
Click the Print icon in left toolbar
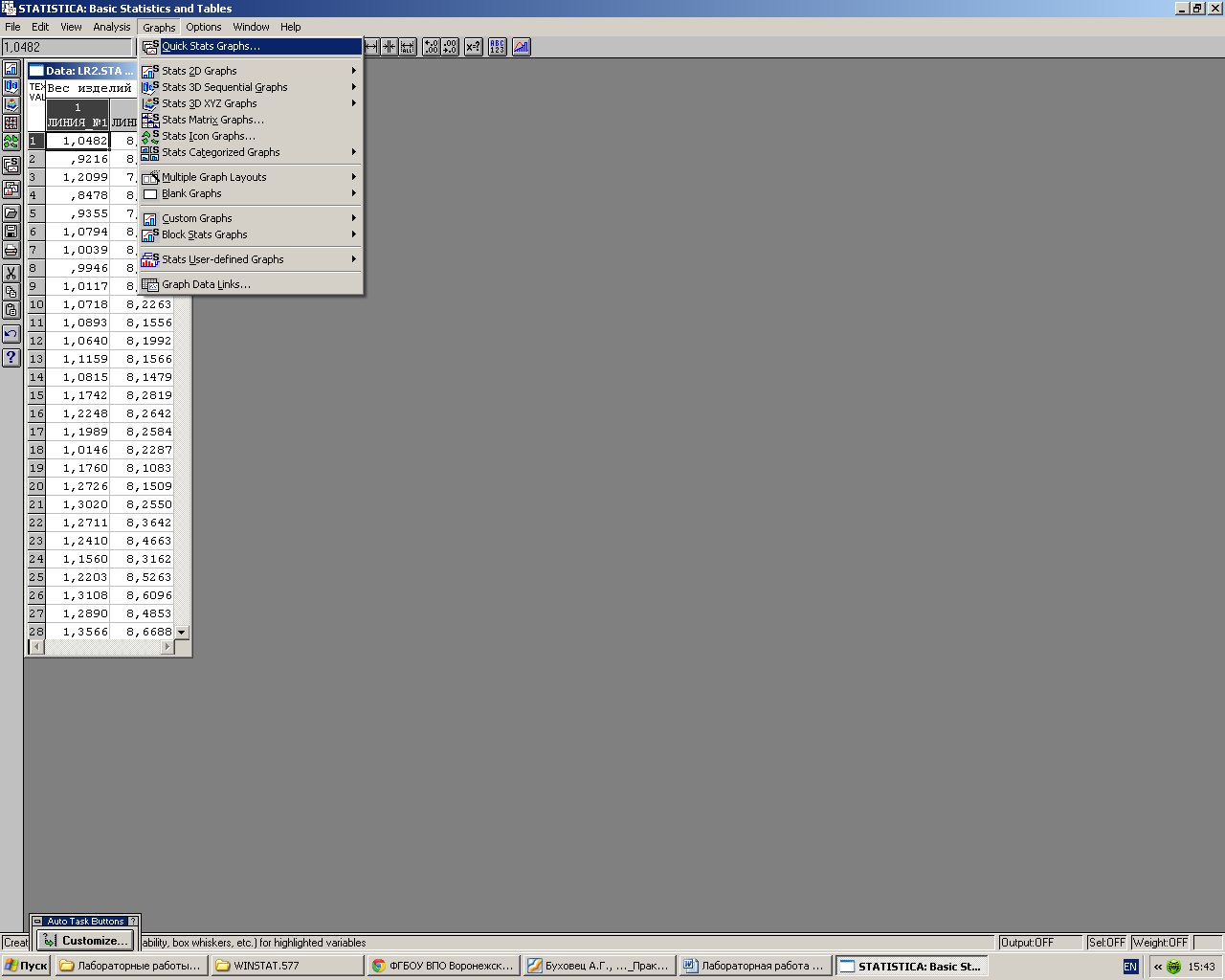tap(11, 250)
